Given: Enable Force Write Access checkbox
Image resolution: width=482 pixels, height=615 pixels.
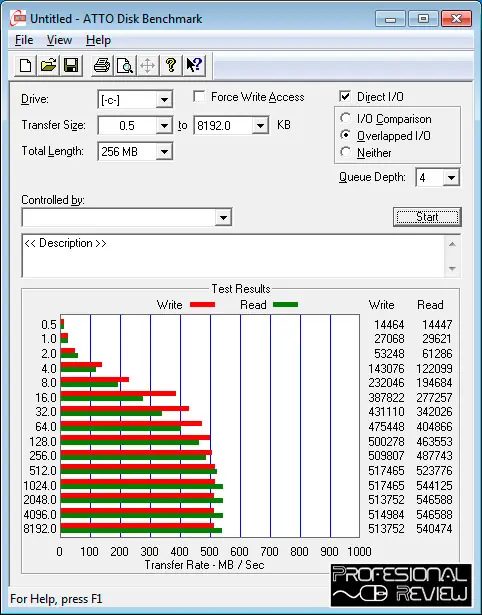Looking at the screenshot, I should point(199,96).
